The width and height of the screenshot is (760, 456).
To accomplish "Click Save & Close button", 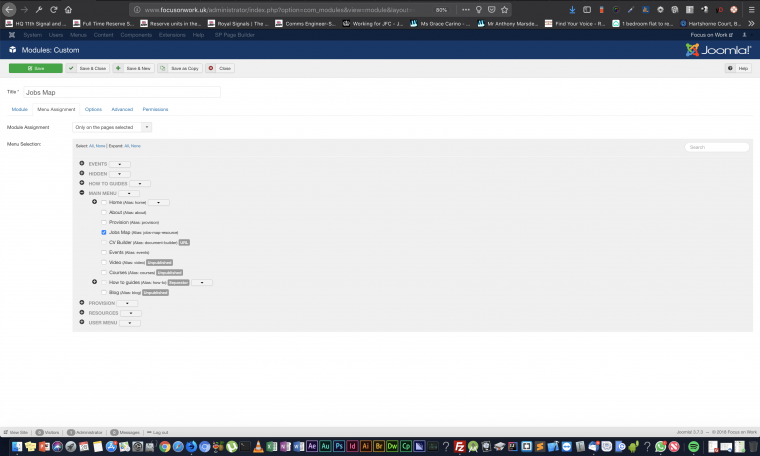I will tap(88, 68).
